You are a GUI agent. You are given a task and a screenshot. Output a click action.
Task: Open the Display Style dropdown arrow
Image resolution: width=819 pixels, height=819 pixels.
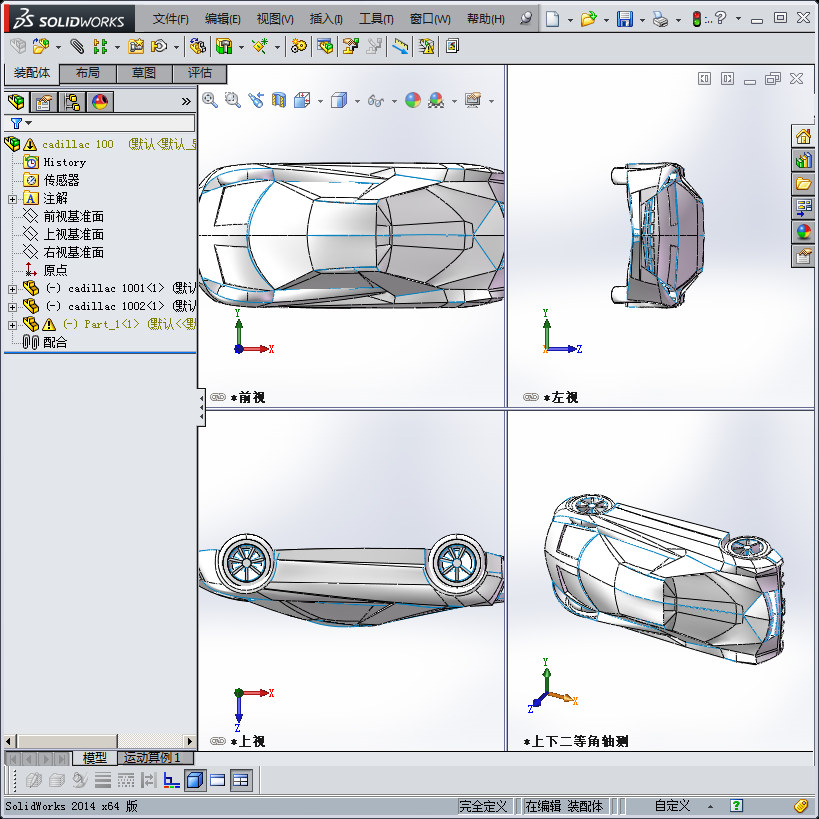357,101
